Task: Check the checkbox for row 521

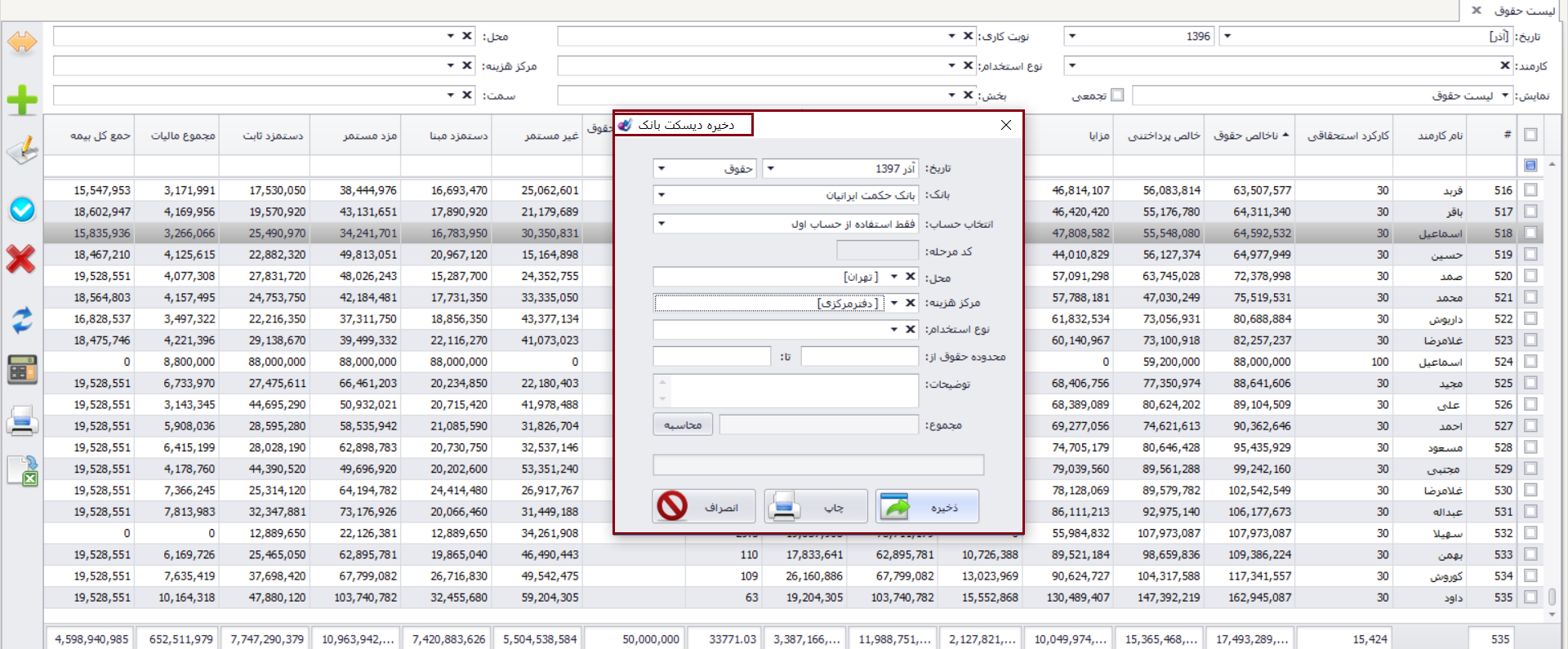Action: pyautogui.click(x=1530, y=297)
